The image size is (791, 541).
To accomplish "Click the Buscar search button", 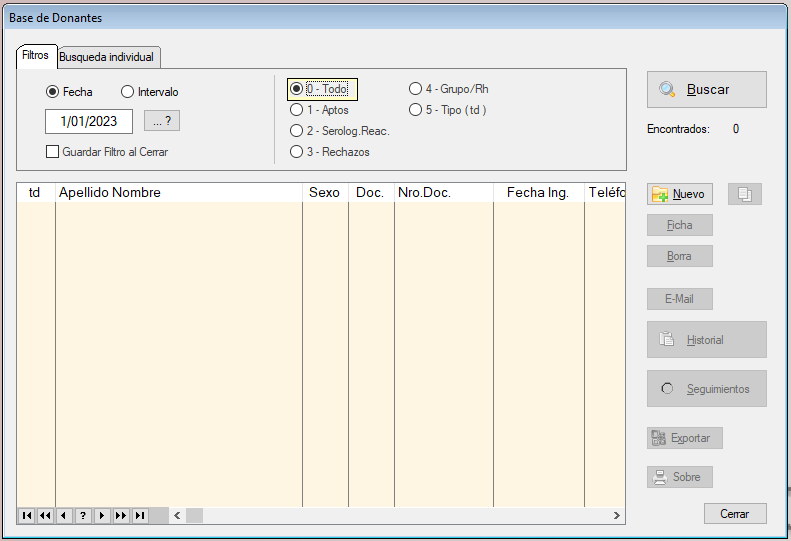I will (706, 89).
